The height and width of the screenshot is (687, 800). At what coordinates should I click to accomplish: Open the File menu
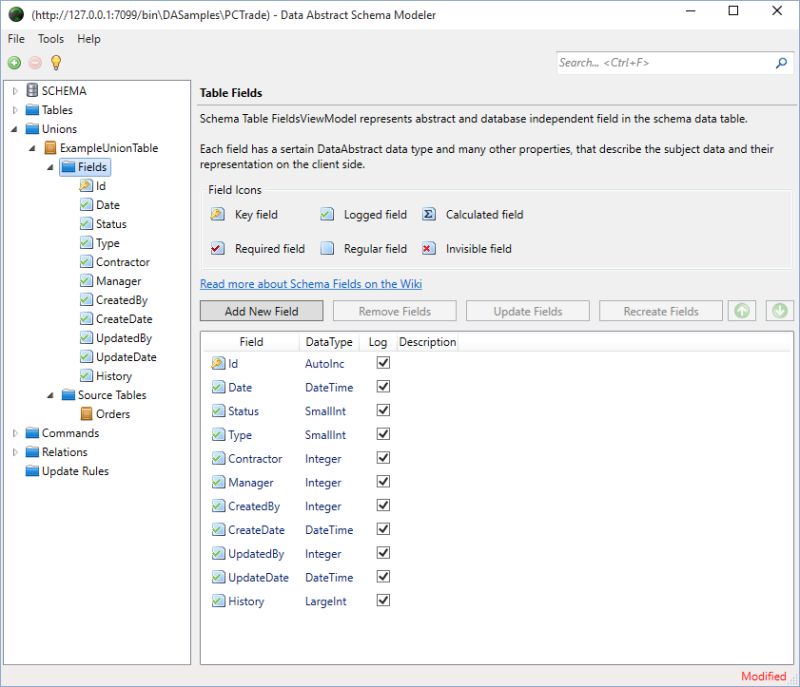[x=16, y=39]
